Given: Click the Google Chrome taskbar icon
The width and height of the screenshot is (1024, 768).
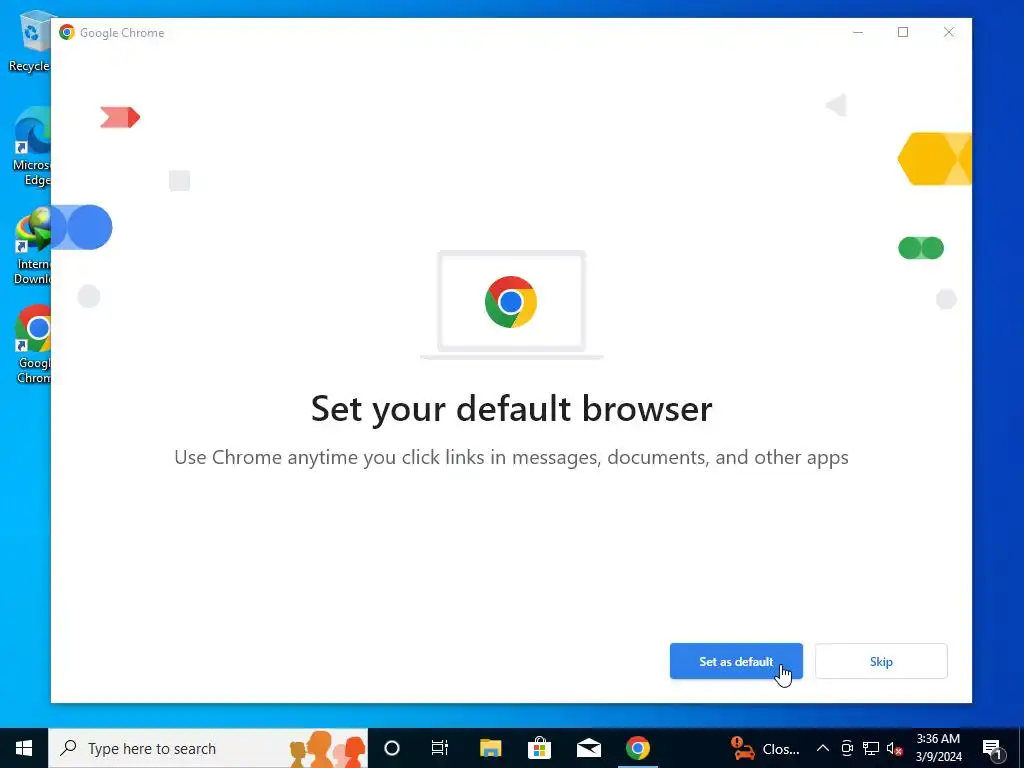Looking at the screenshot, I should pos(638,748).
